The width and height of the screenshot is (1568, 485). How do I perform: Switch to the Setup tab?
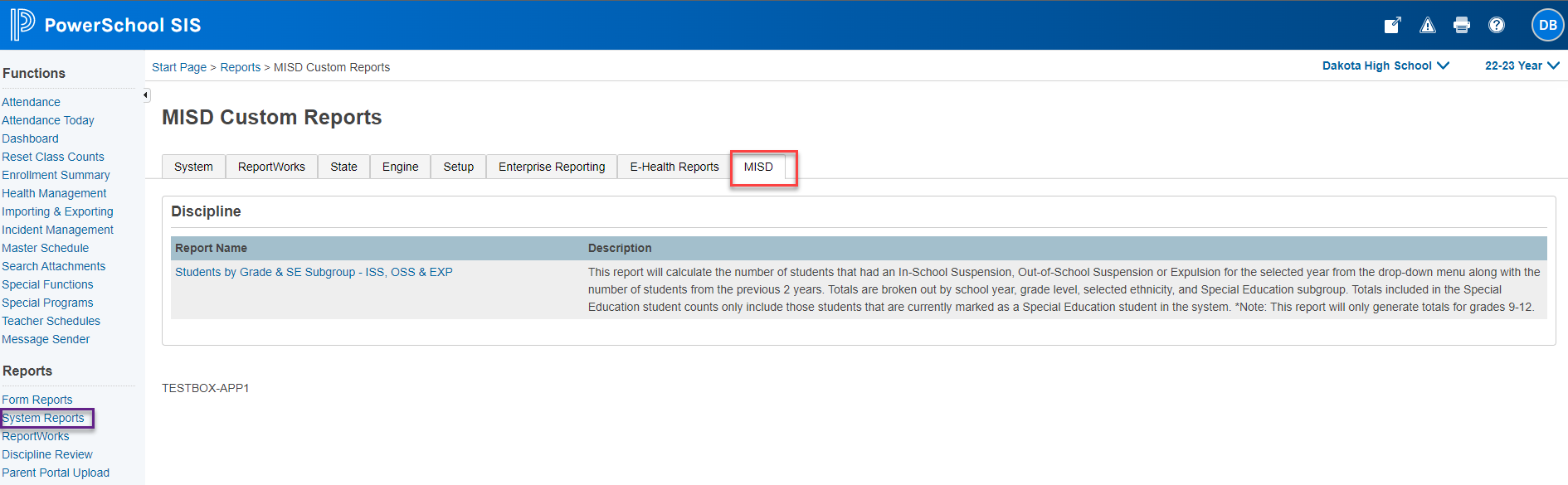pyautogui.click(x=458, y=167)
